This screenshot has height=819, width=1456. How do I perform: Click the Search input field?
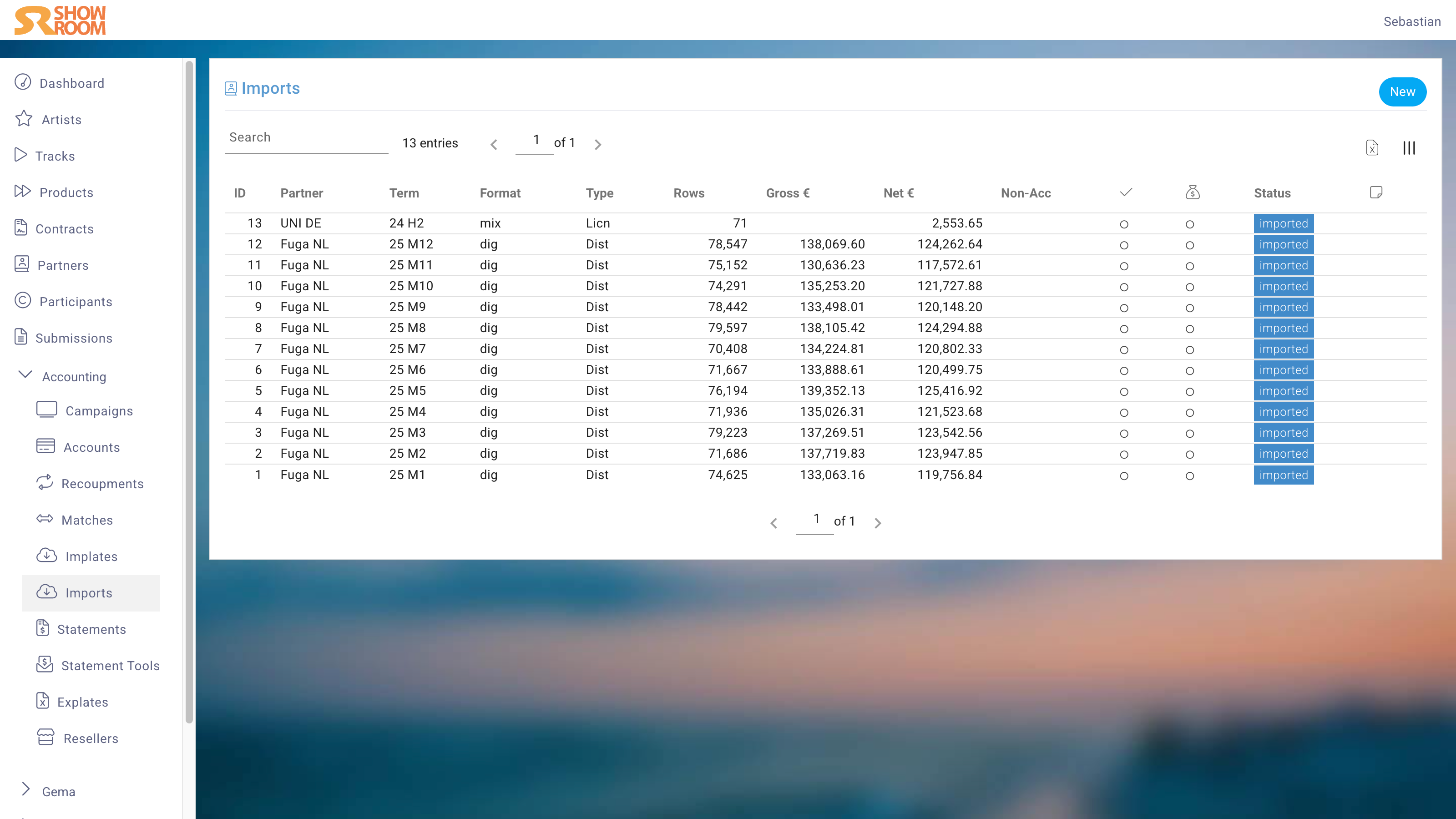point(306,137)
